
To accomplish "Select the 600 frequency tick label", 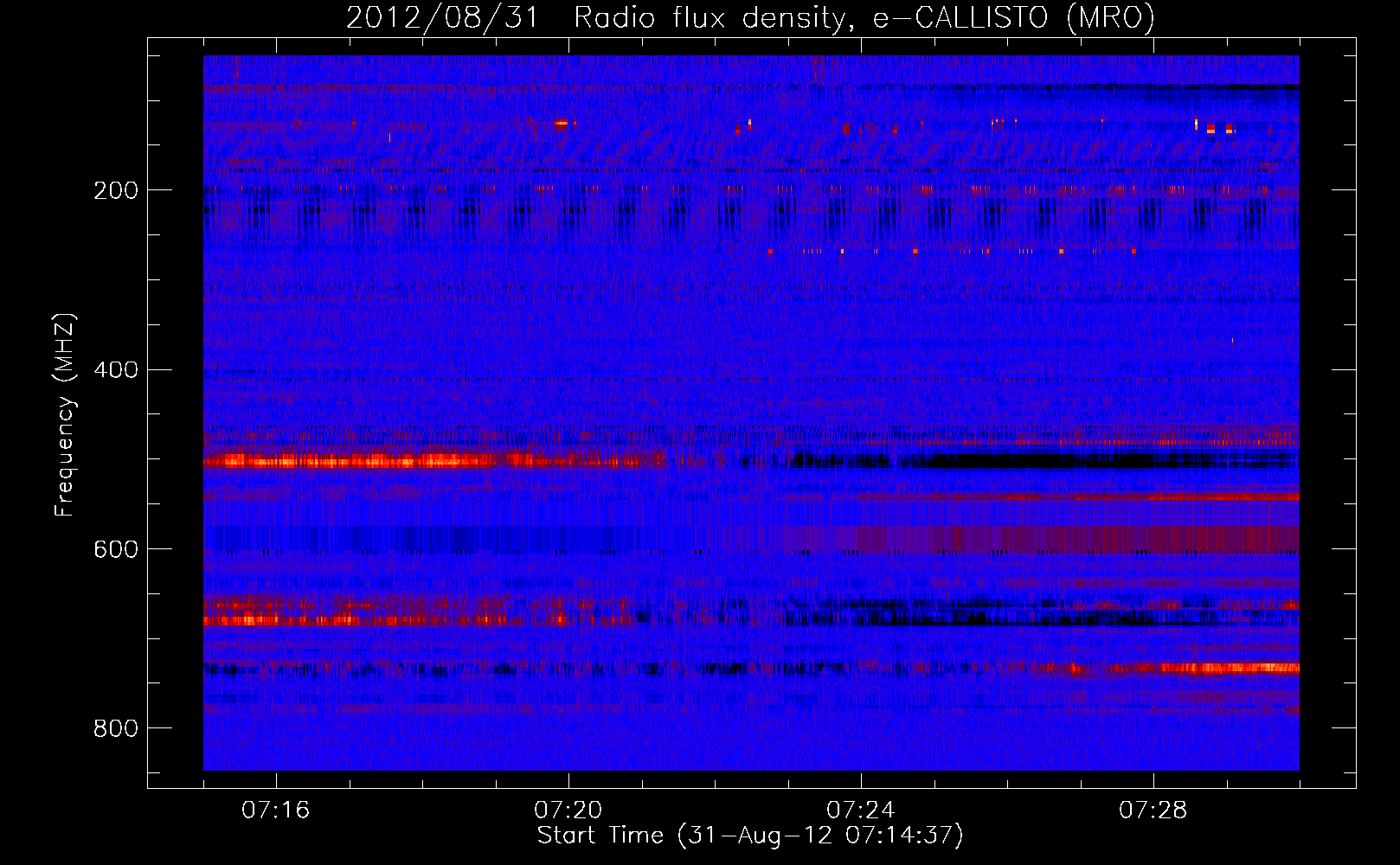I will click(x=116, y=550).
